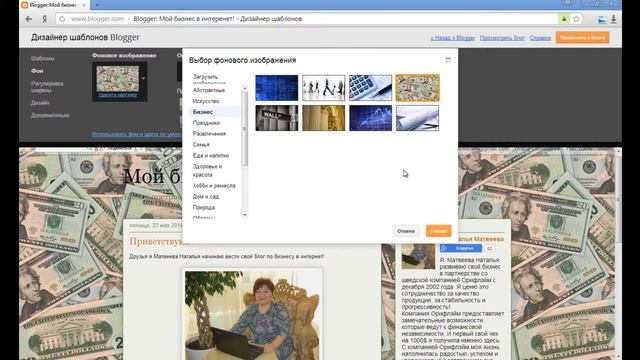
Task: Bookmark page with the star icon
Action: point(576,19)
